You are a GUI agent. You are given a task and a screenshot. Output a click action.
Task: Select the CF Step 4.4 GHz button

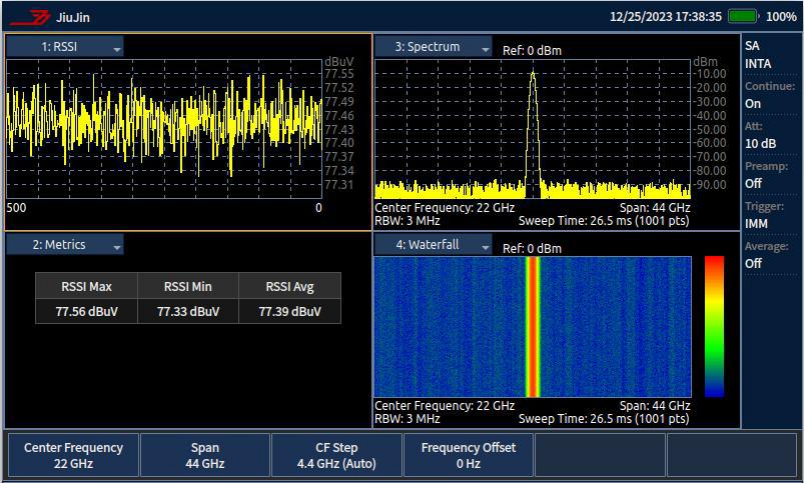(x=336, y=456)
